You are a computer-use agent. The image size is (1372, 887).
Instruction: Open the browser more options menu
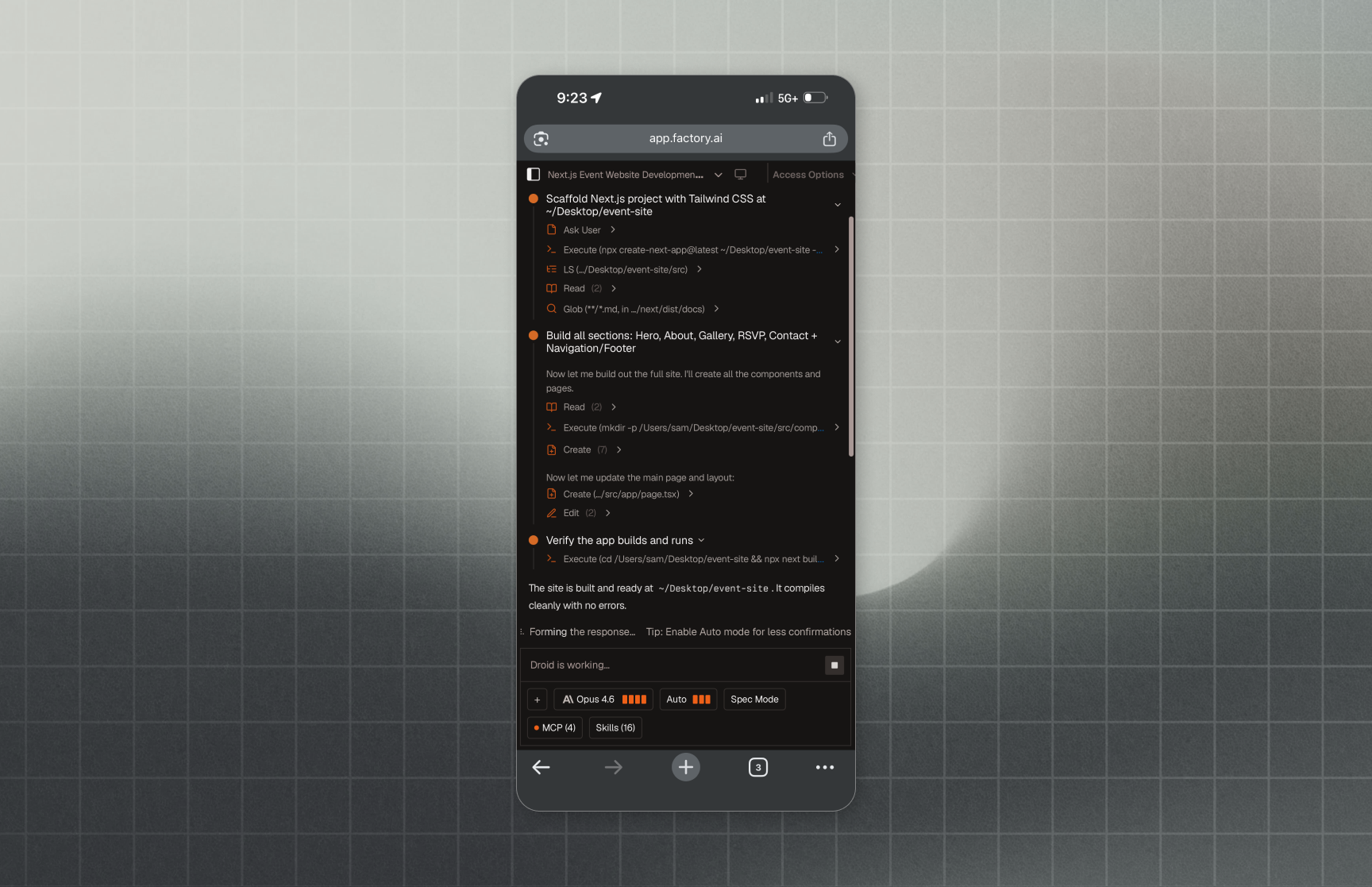[824, 767]
